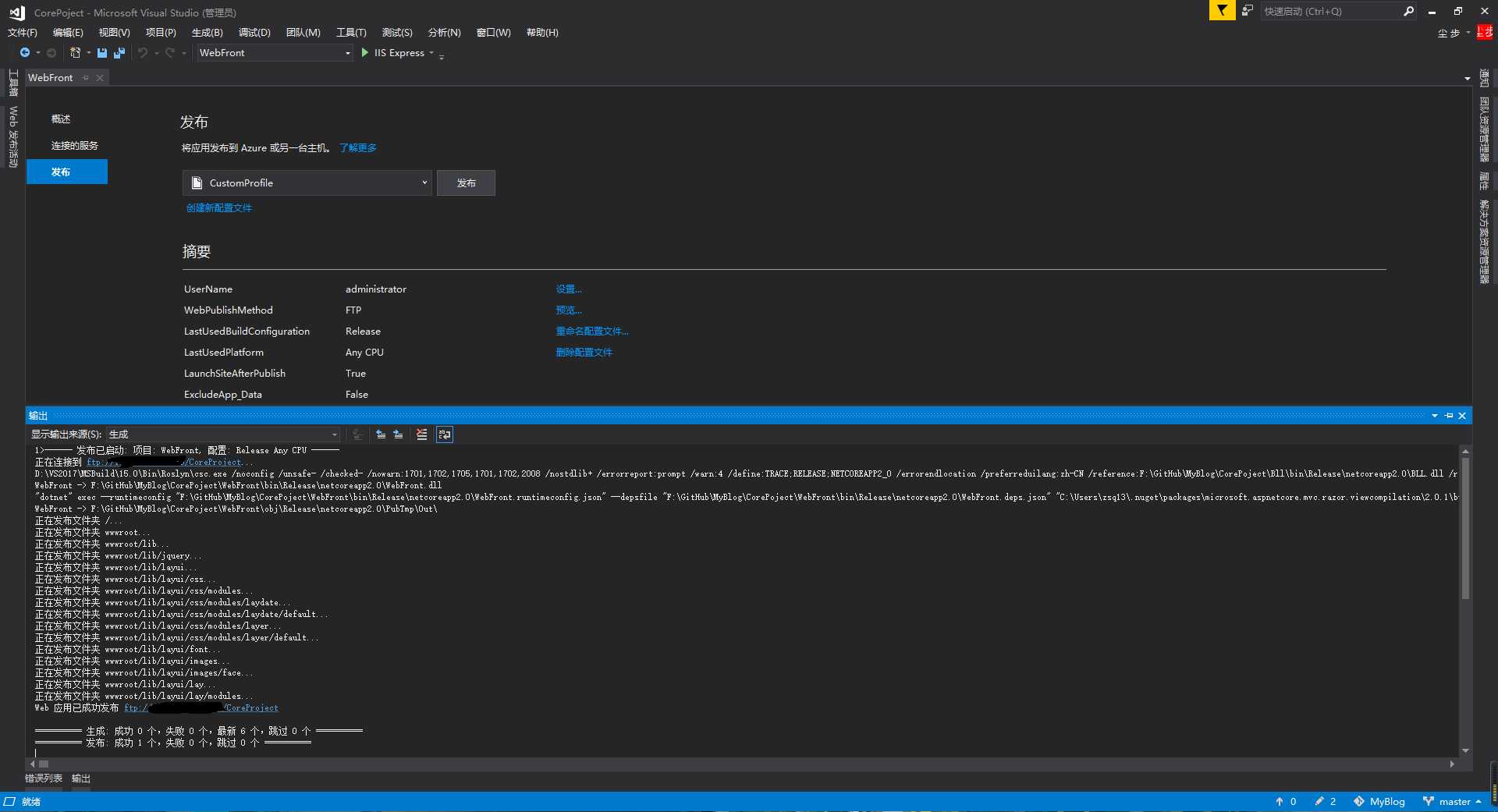The width and height of the screenshot is (1498, 812).
Task: Expand the new project icon dropdown arrow
Action: pos(88,52)
